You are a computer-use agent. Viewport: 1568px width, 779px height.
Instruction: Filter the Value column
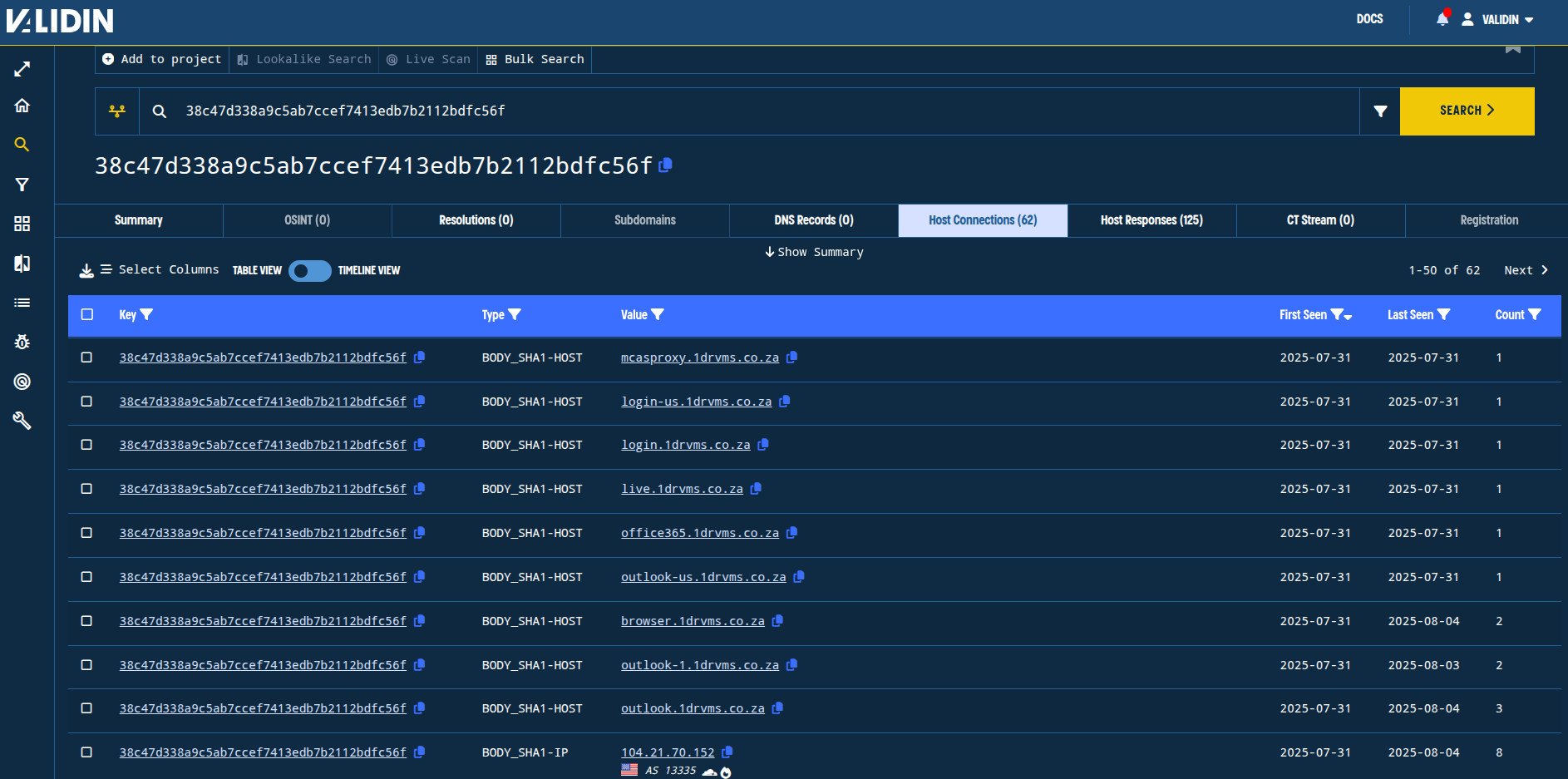click(x=658, y=314)
